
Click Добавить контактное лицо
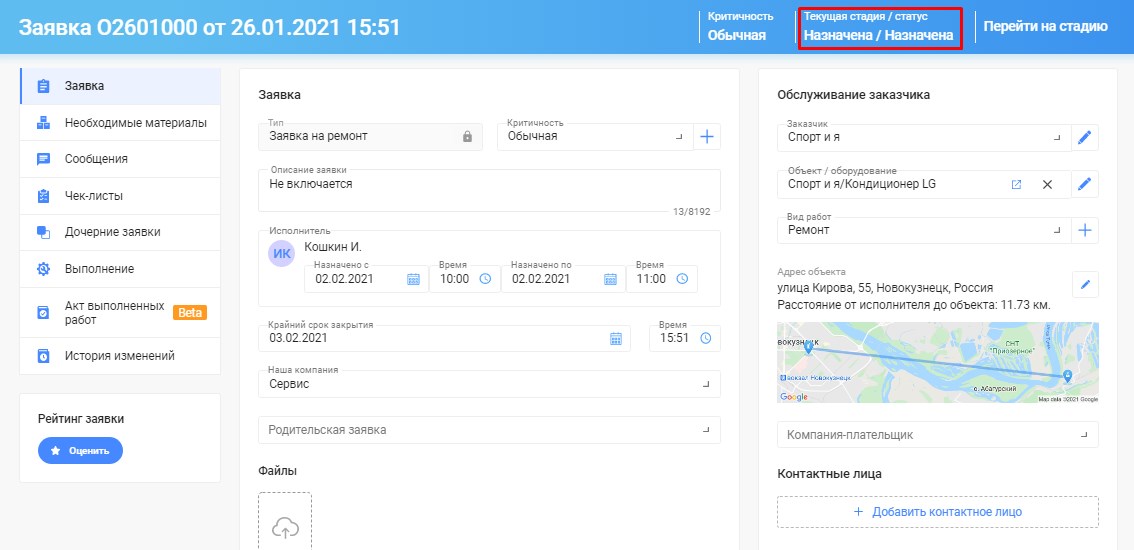point(937,512)
